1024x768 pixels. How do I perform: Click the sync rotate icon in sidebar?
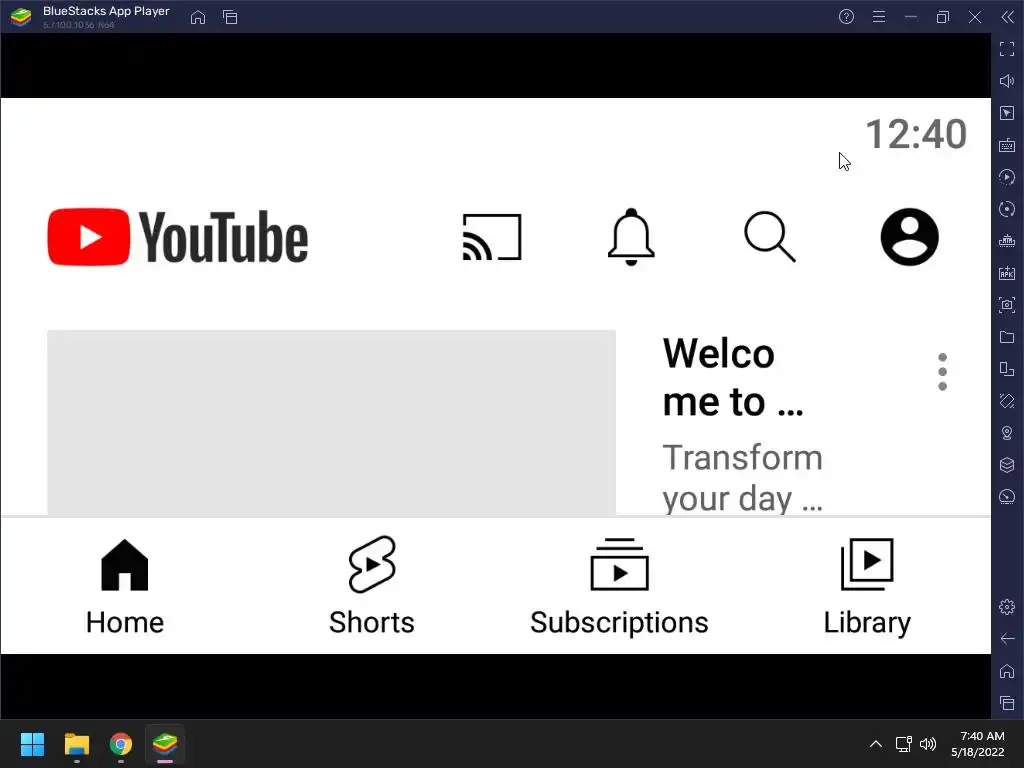point(1007,209)
